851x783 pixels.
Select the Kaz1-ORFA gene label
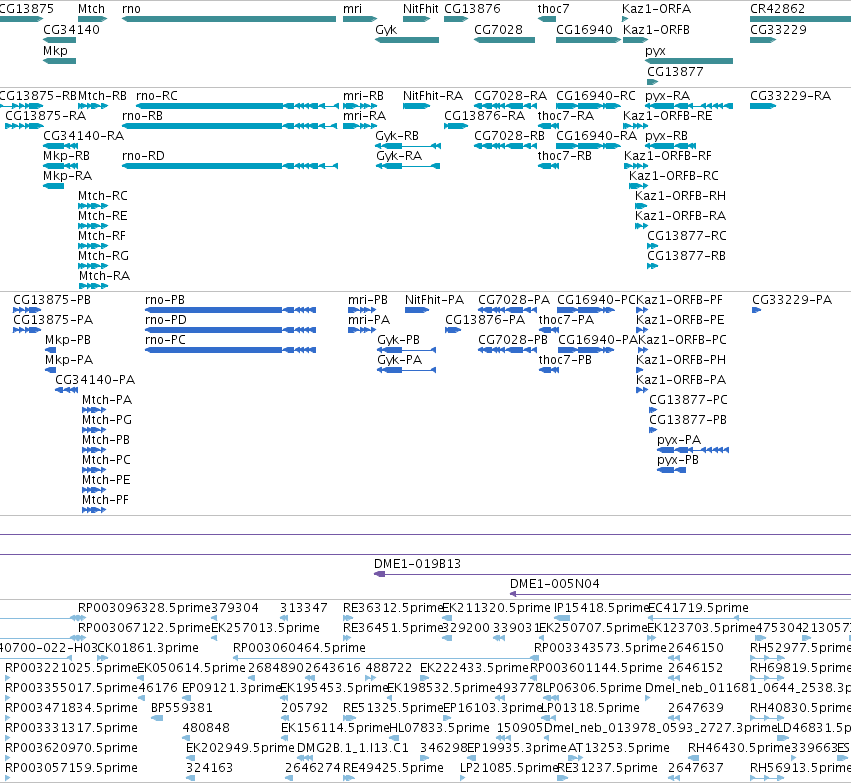[657, 9]
